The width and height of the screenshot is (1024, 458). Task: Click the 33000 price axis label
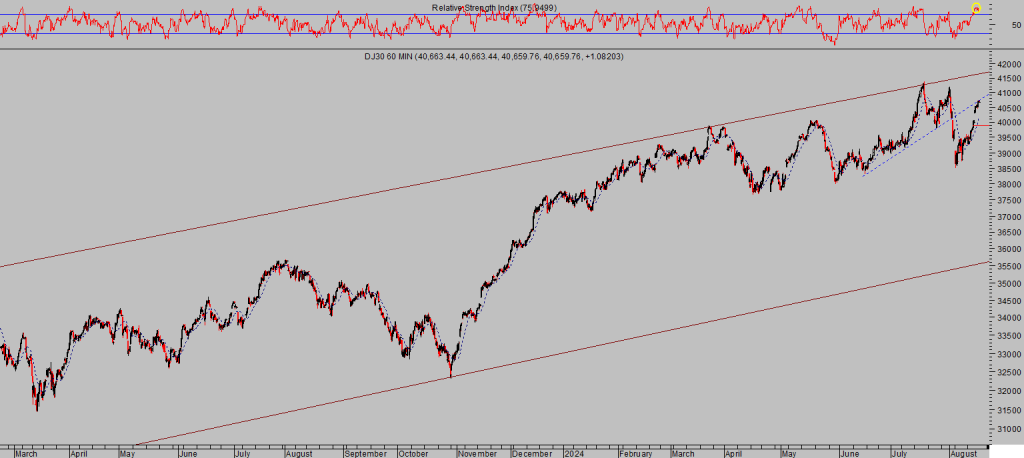pyautogui.click(x=1008, y=354)
